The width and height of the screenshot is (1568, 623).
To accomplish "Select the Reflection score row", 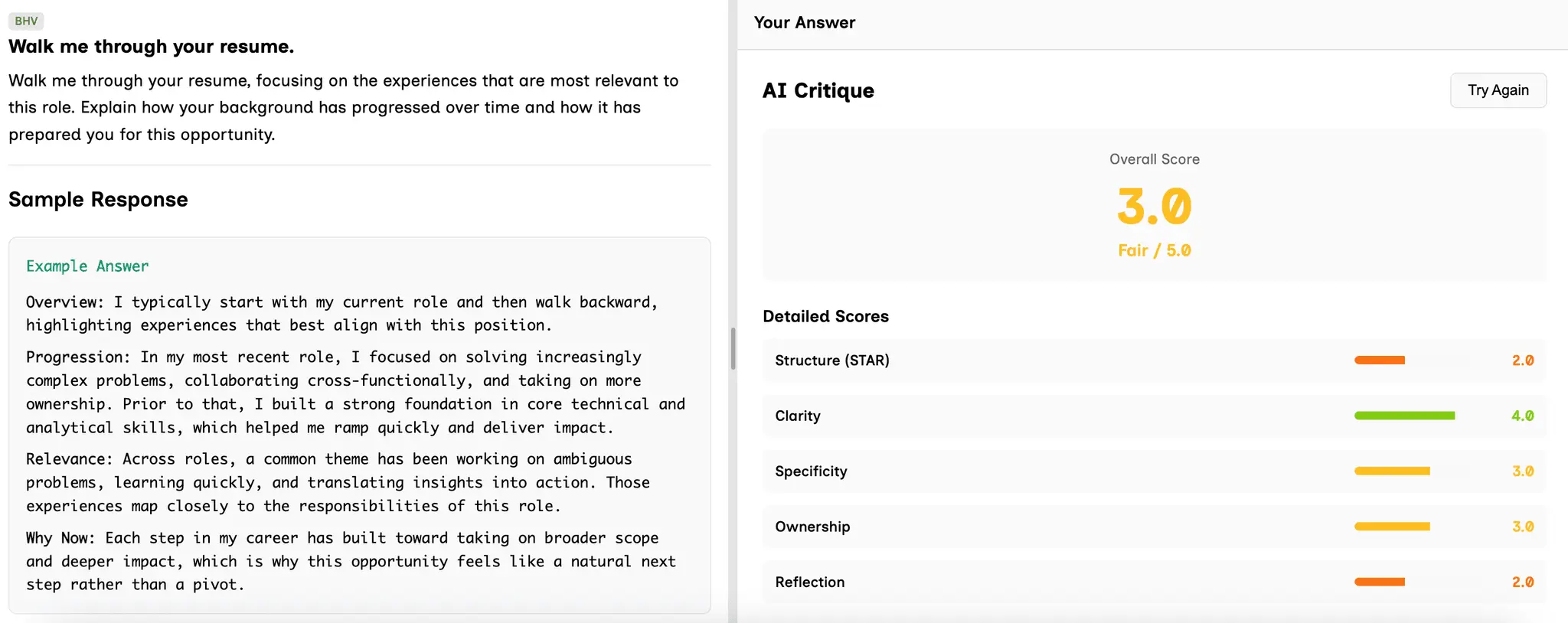I will 1154,582.
